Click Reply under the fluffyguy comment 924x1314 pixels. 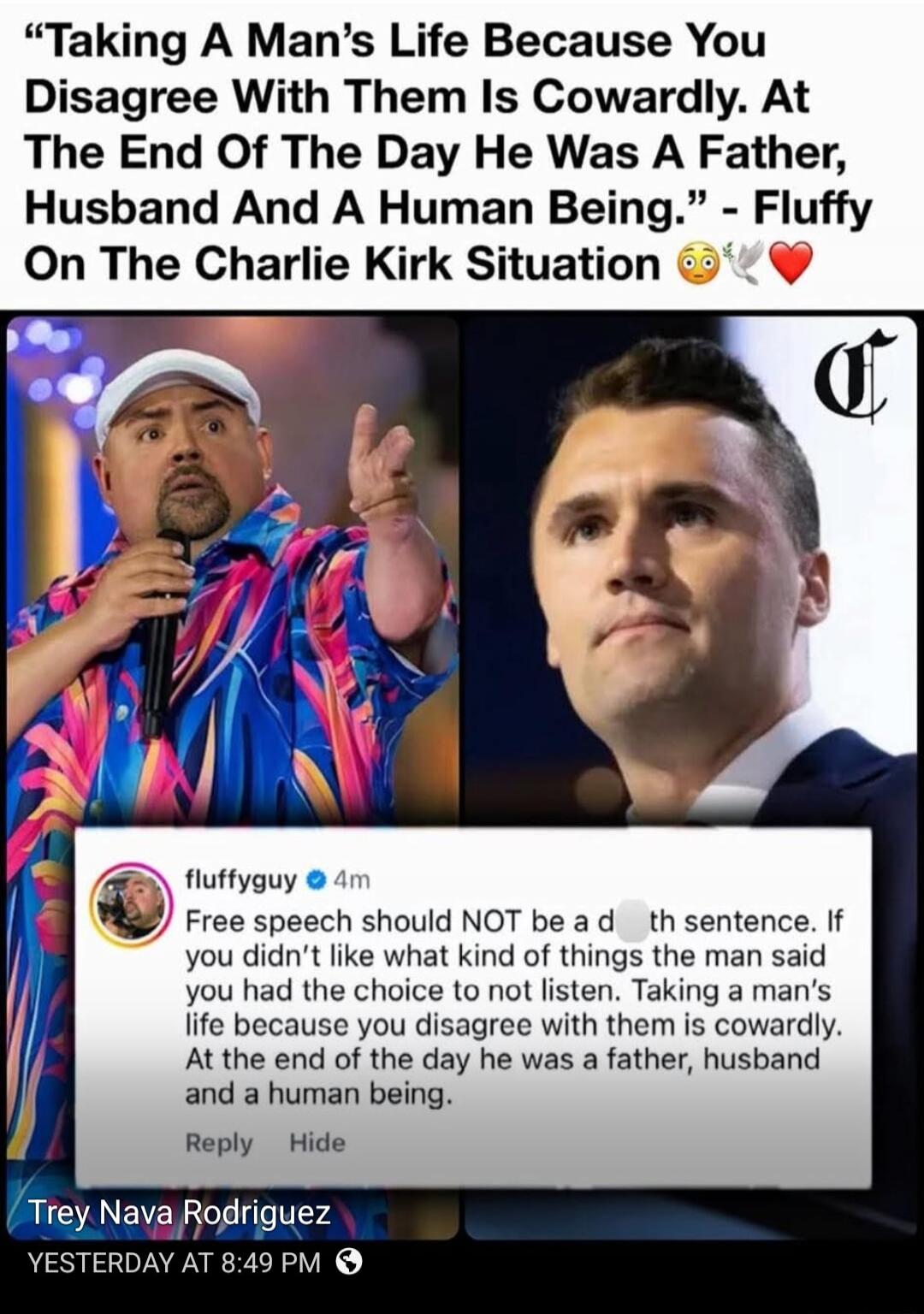tap(219, 1143)
